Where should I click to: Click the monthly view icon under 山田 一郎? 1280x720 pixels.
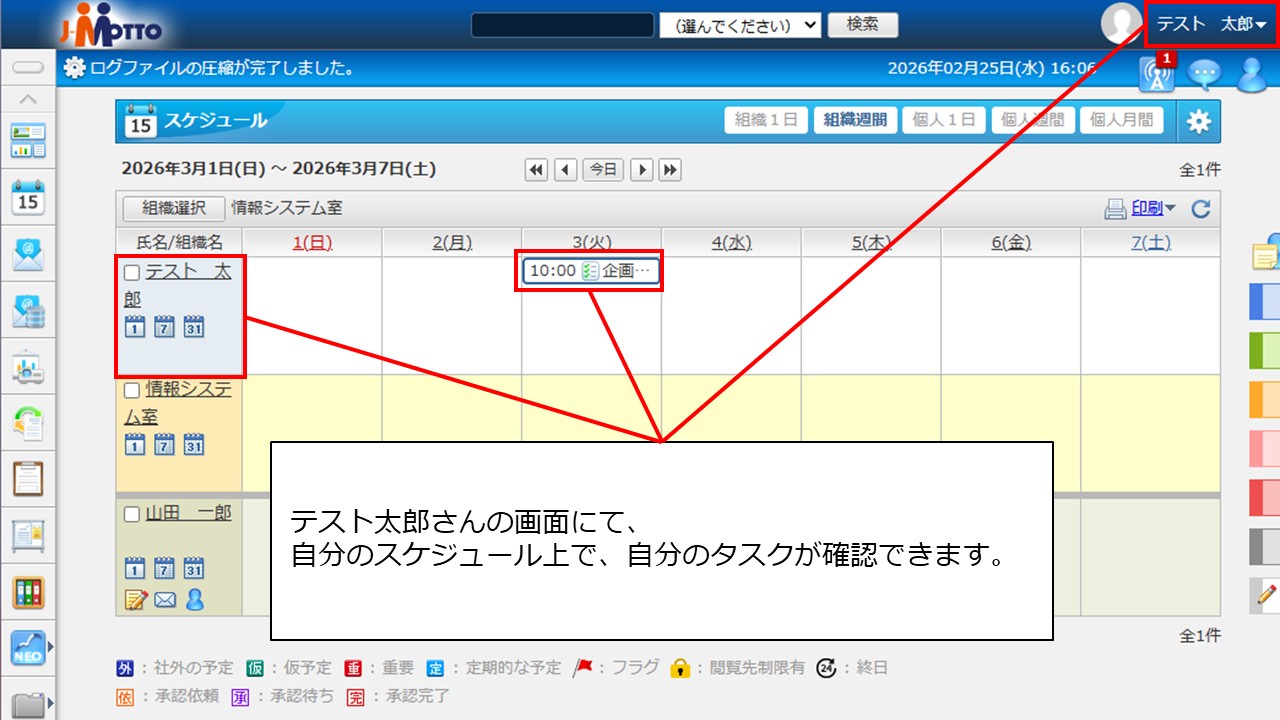pos(194,569)
